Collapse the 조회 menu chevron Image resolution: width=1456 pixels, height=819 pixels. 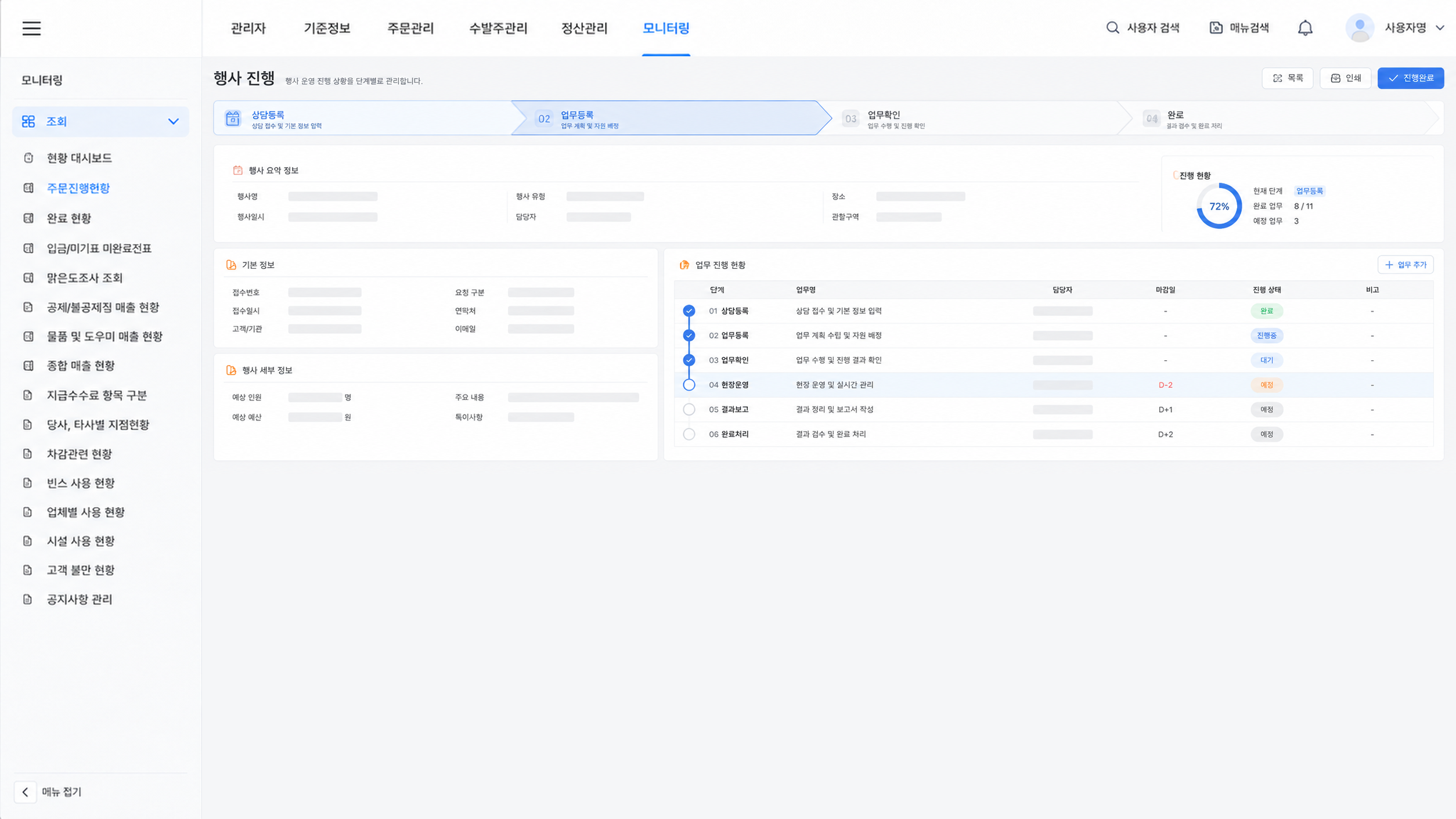click(173, 121)
